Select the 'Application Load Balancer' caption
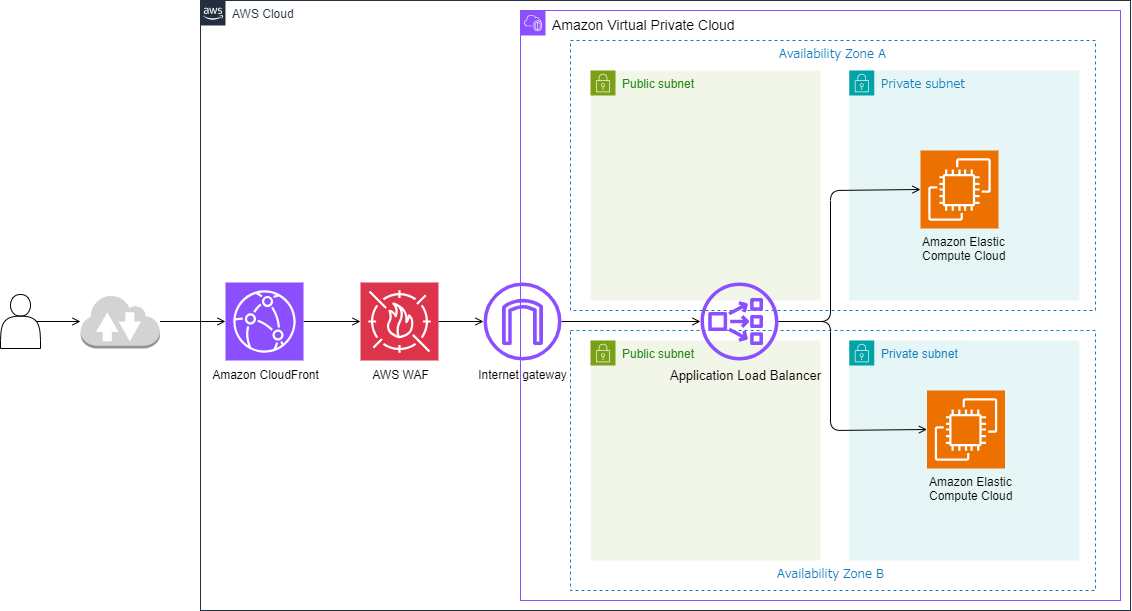 coord(745,376)
